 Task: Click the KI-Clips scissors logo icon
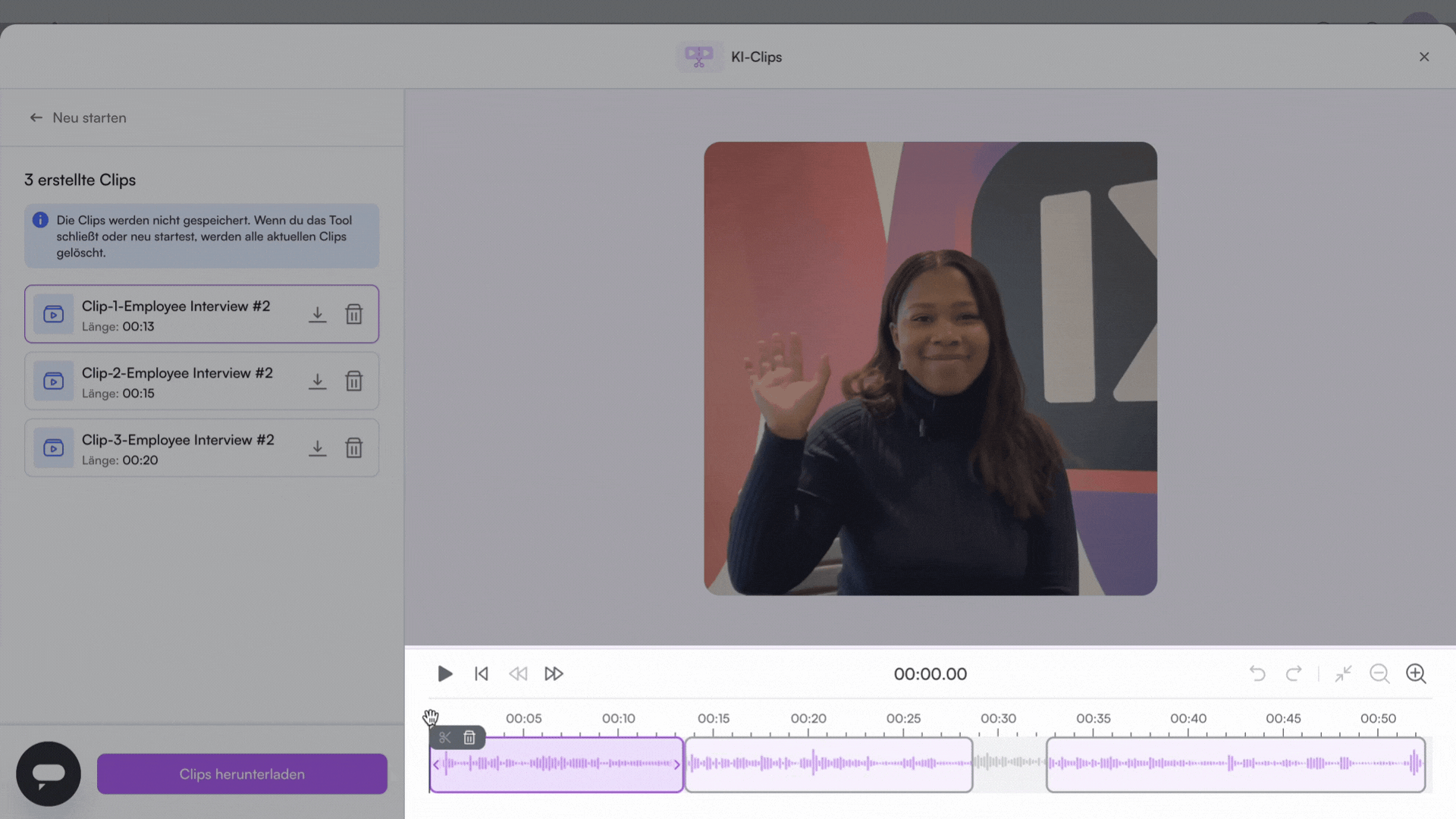698,57
